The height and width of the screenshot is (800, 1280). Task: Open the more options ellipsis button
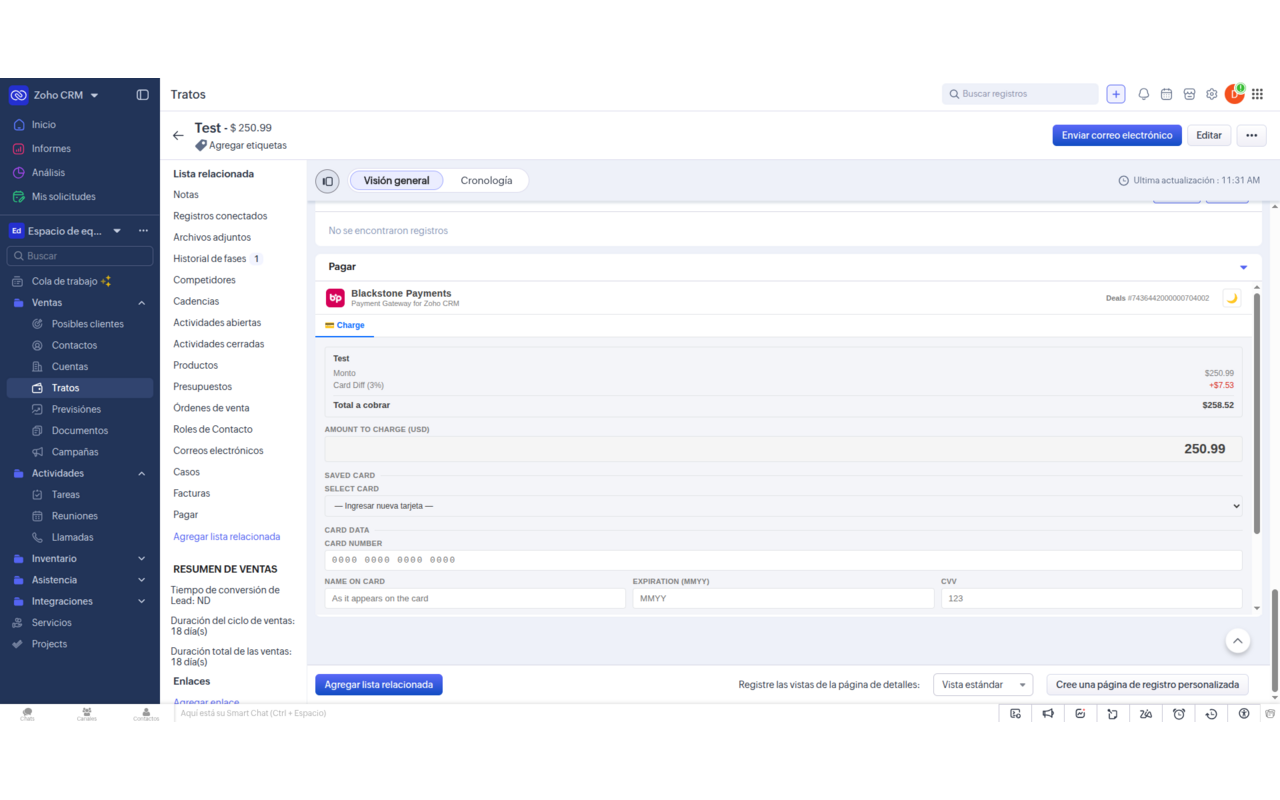click(x=1252, y=135)
